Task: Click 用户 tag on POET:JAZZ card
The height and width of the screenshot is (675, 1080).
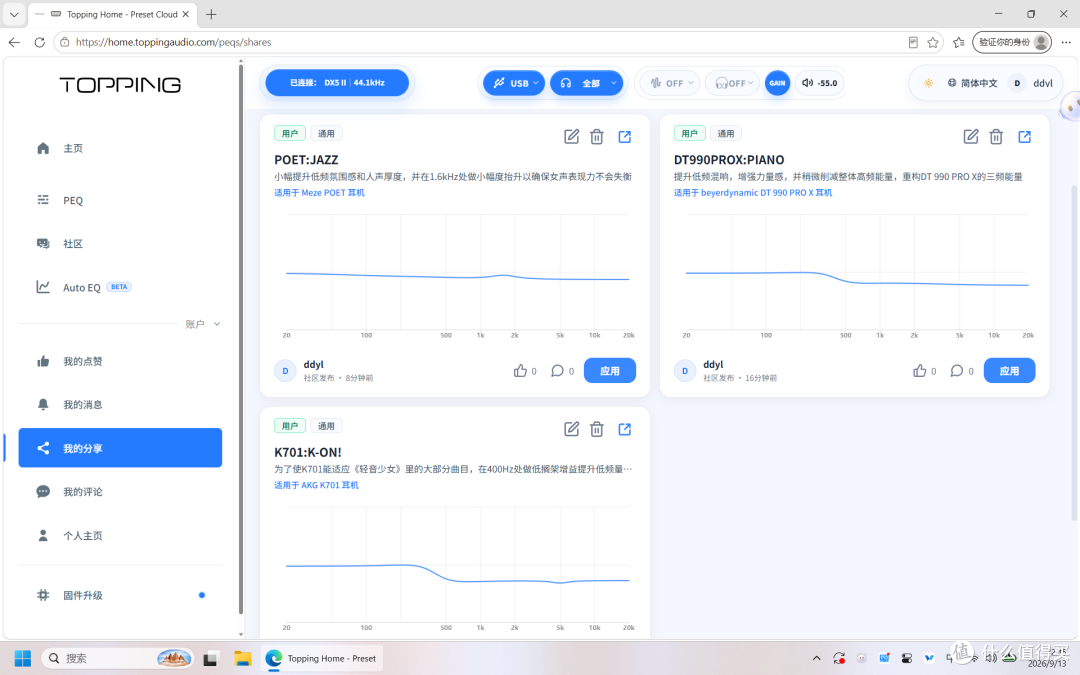Action: point(290,134)
